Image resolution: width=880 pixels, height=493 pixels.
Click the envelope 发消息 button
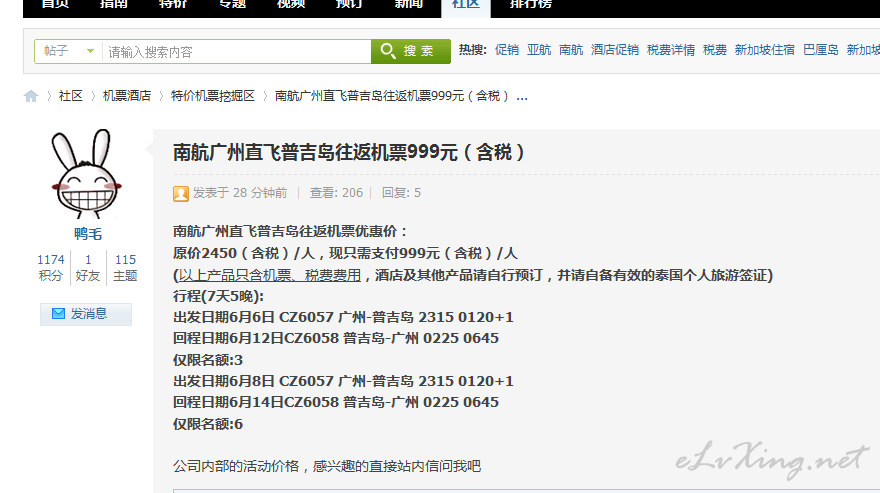(86, 314)
